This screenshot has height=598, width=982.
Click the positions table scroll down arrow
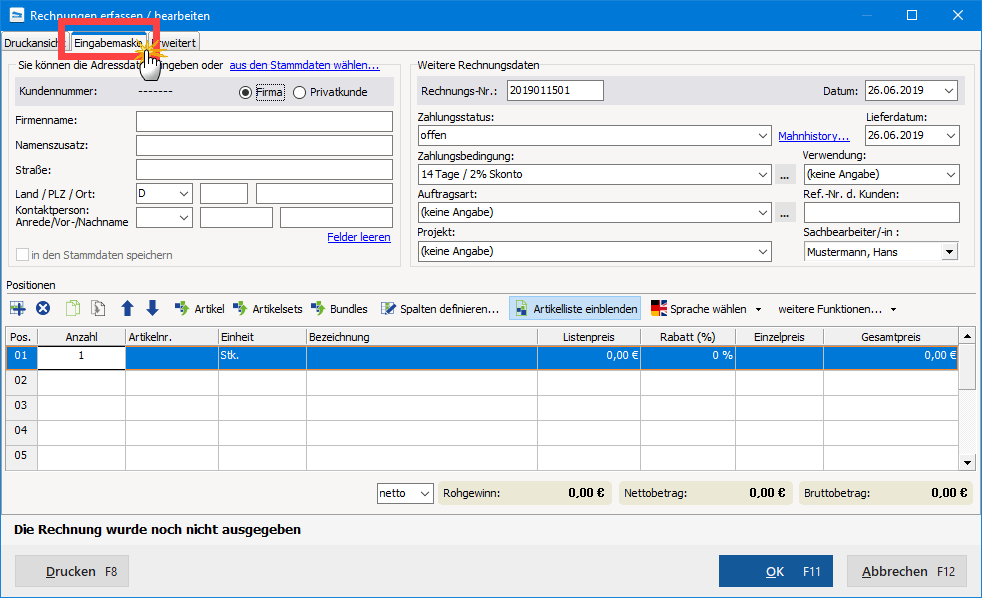(967, 463)
